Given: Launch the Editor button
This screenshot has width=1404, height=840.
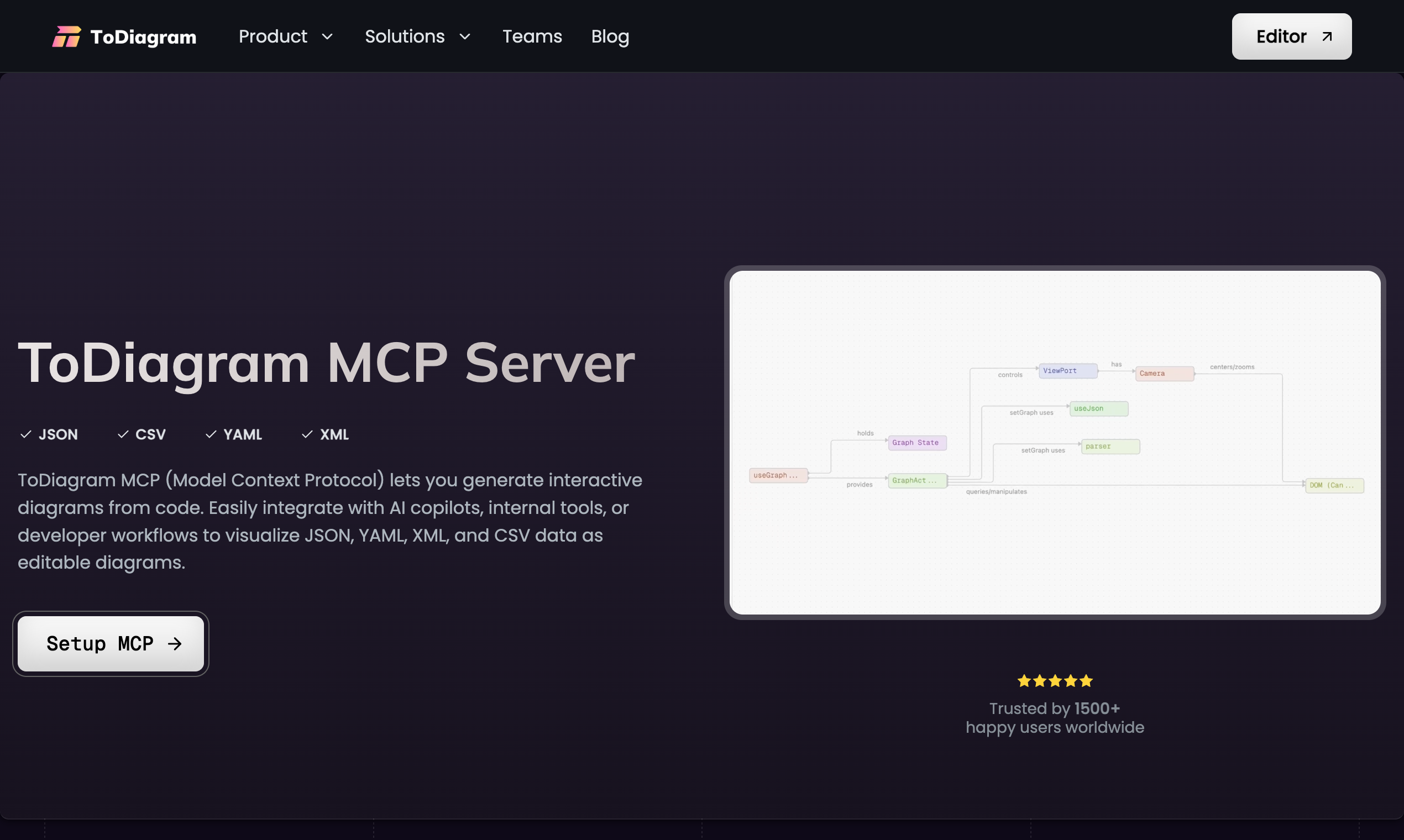Looking at the screenshot, I should 1291,36.
